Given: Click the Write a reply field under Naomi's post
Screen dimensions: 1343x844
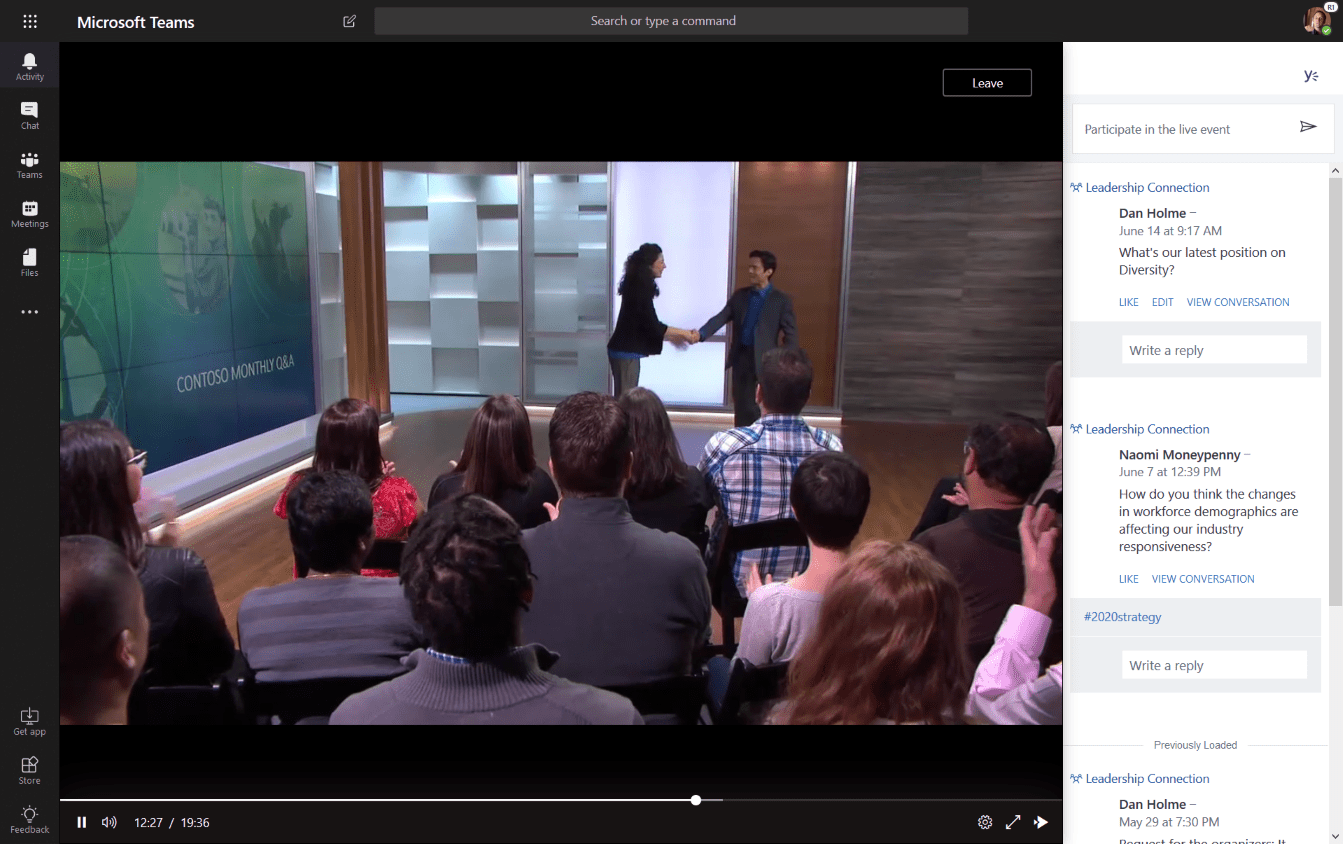Looking at the screenshot, I should tap(1214, 664).
